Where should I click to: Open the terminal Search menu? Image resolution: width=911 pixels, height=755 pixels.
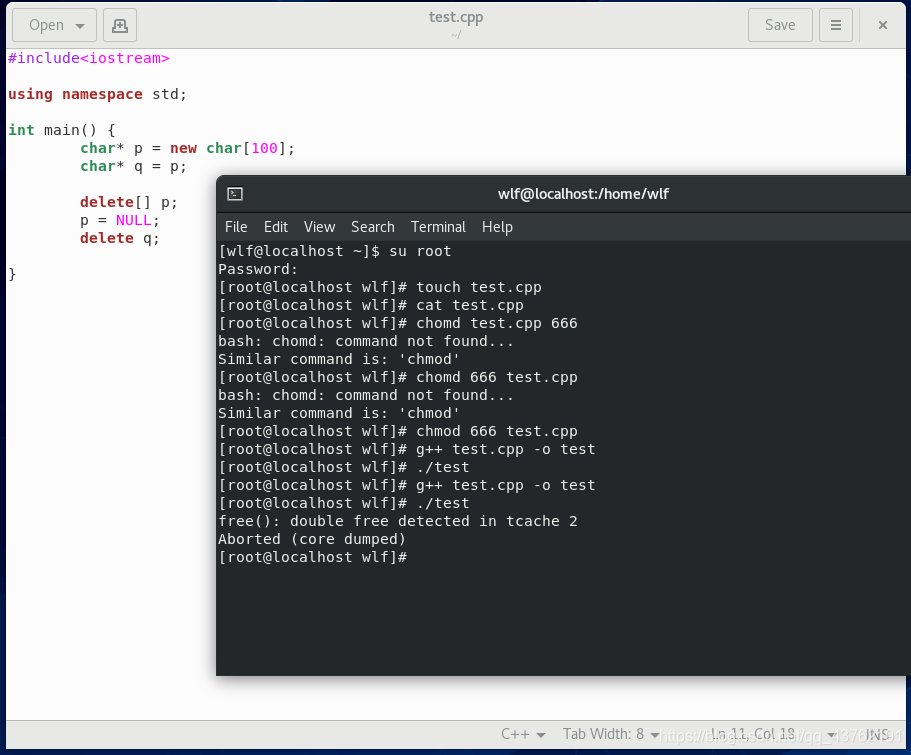click(372, 227)
